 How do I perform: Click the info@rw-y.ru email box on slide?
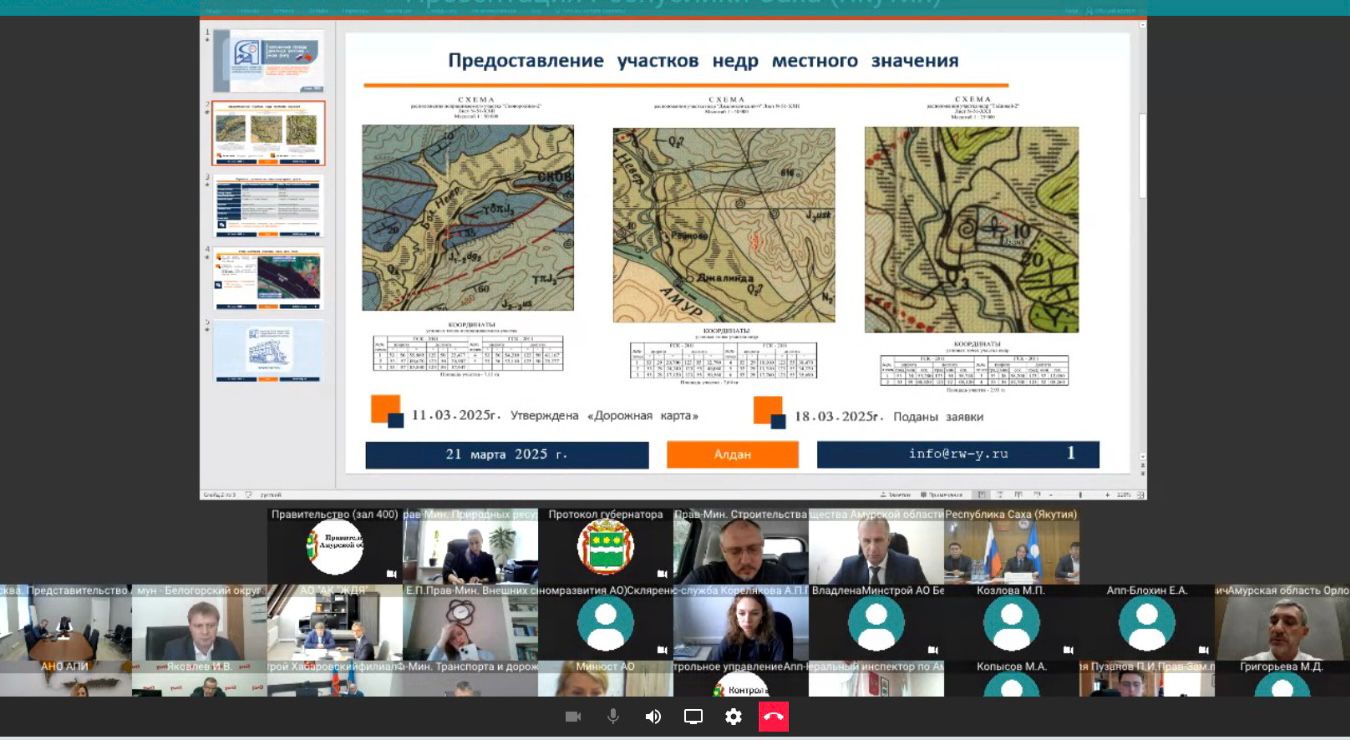957,454
